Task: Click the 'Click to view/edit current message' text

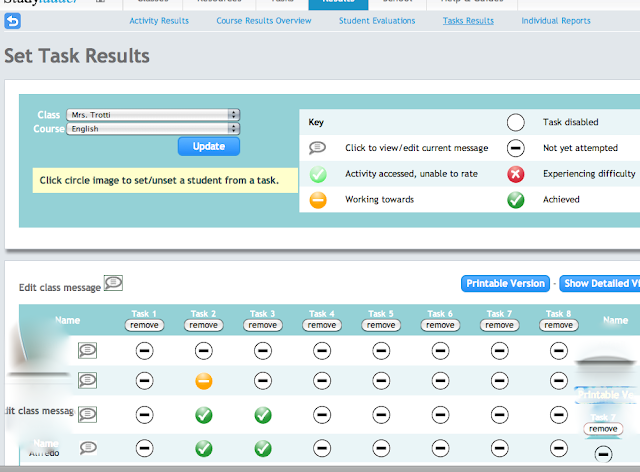Action: click(x=417, y=148)
